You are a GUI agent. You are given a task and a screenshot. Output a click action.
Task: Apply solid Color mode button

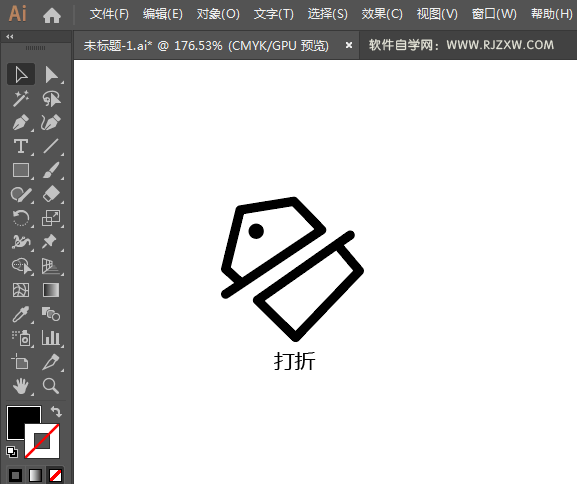click(15, 476)
